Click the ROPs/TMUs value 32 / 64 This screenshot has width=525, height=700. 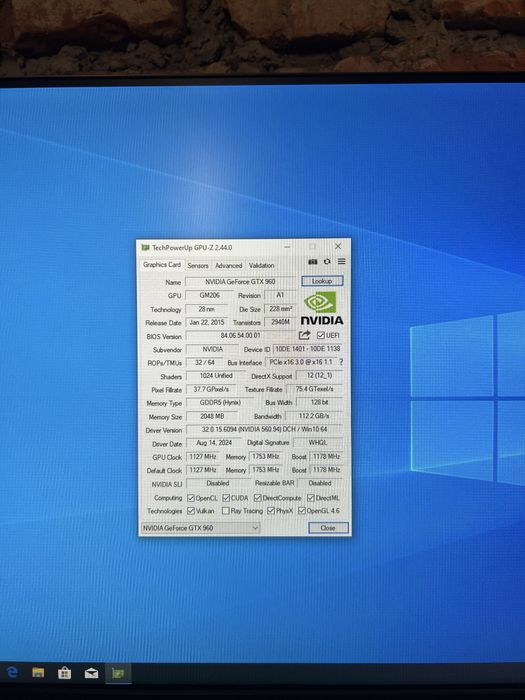point(204,362)
